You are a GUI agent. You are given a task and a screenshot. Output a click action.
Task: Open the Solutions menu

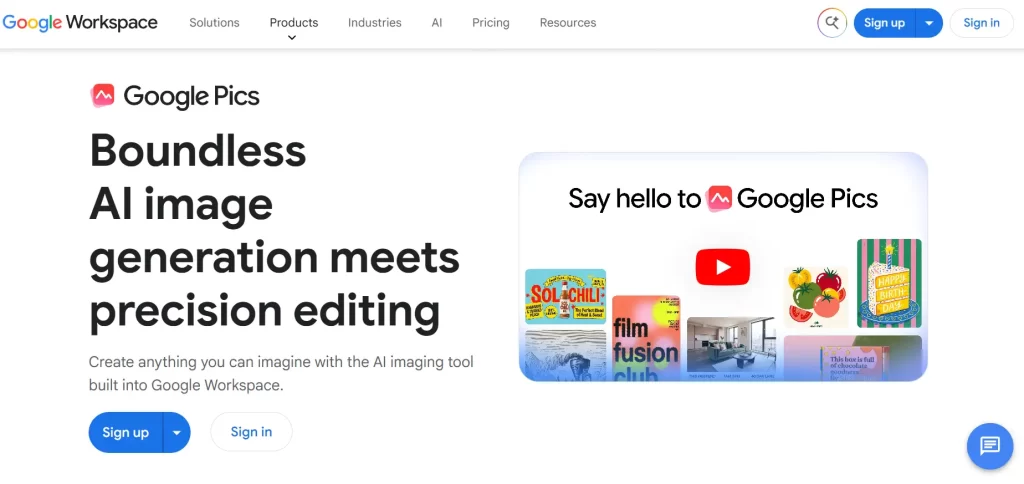coord(214,23)
